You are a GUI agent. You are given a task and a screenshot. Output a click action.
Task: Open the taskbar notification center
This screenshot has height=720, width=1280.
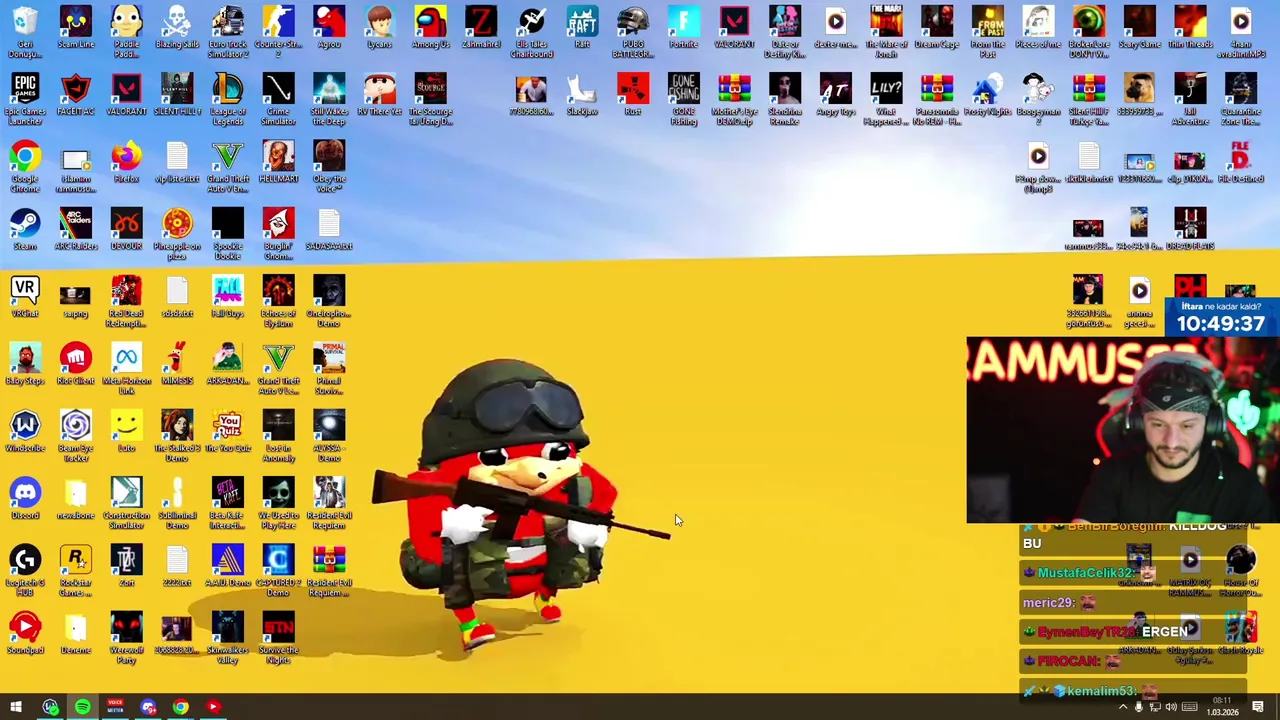pyautogui.click(x=1258, y=707)
